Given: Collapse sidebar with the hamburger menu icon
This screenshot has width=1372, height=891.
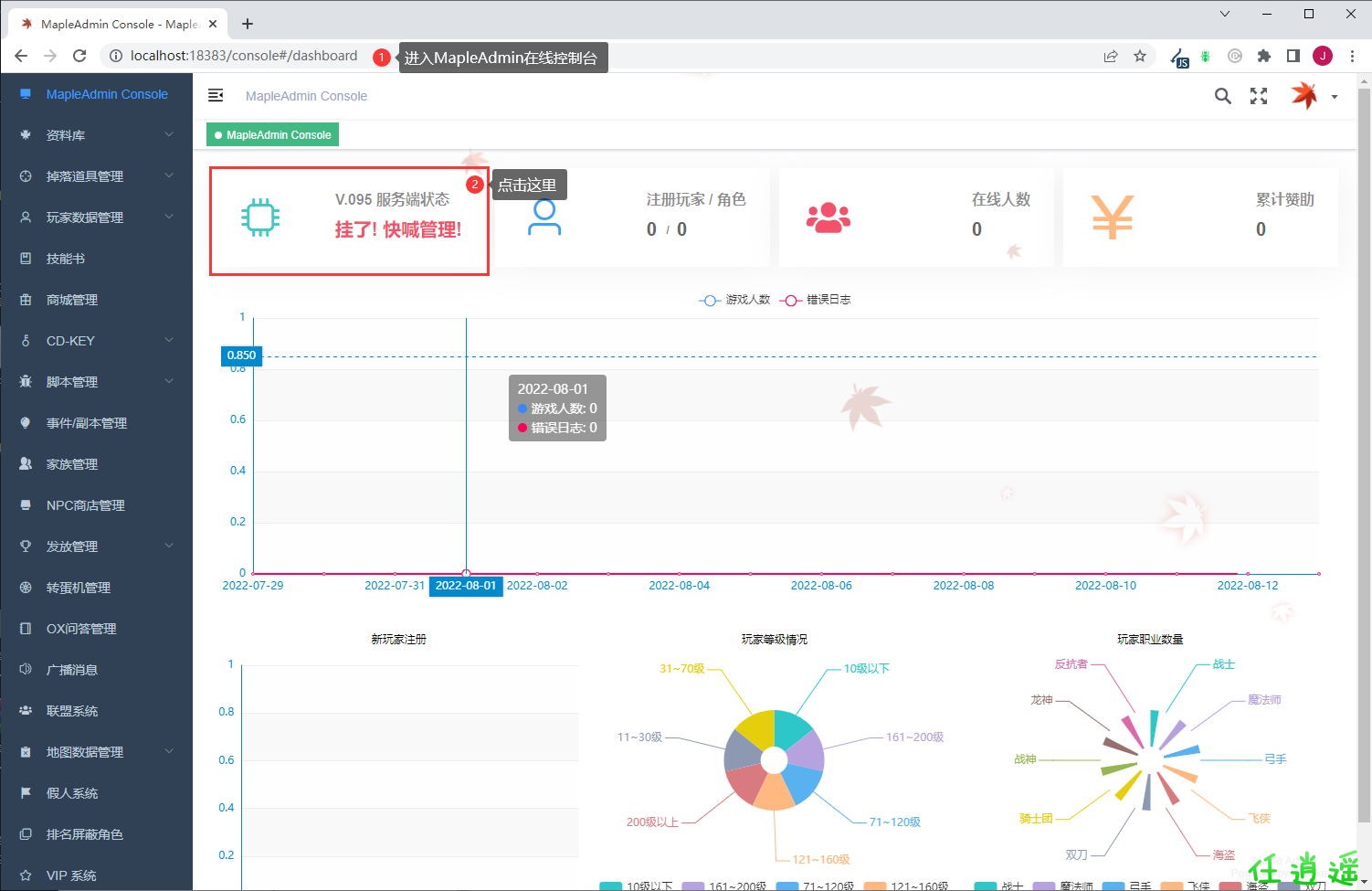Looking at the screenshot, I should 216,95.
